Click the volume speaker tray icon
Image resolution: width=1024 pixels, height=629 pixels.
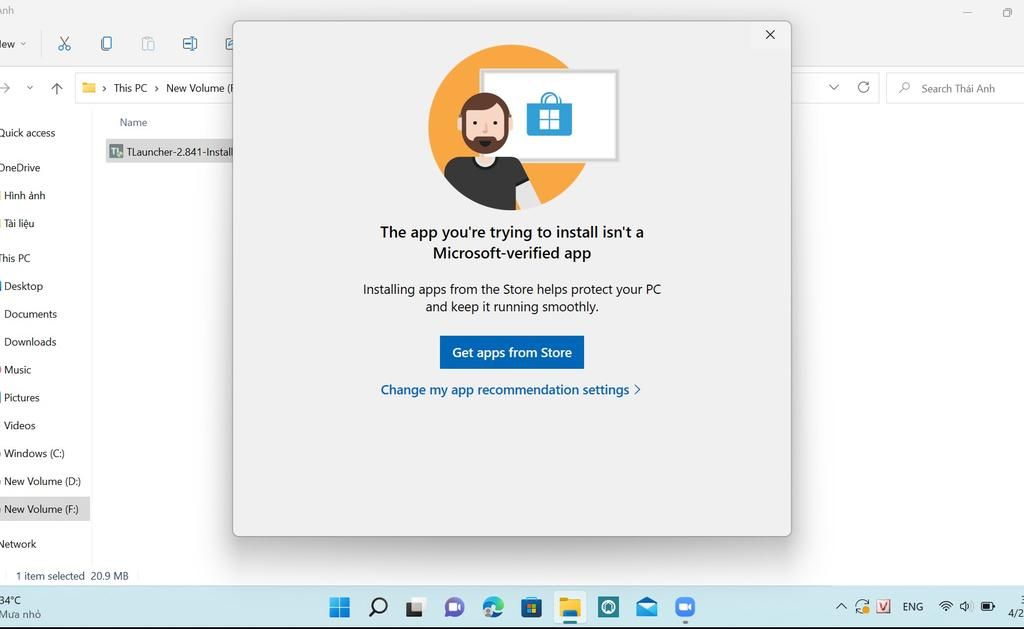coord(965,607)
